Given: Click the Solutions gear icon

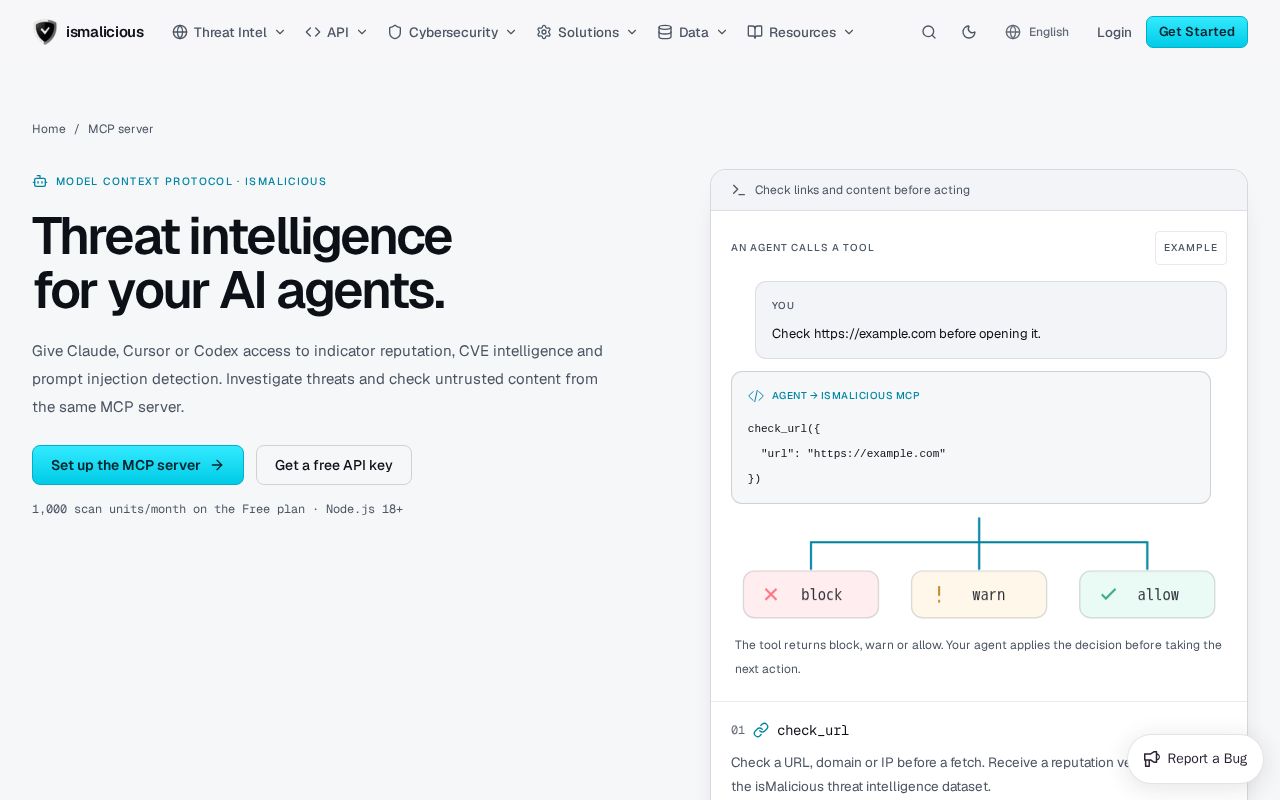Looking at the screenshot, I should [544, 32].
